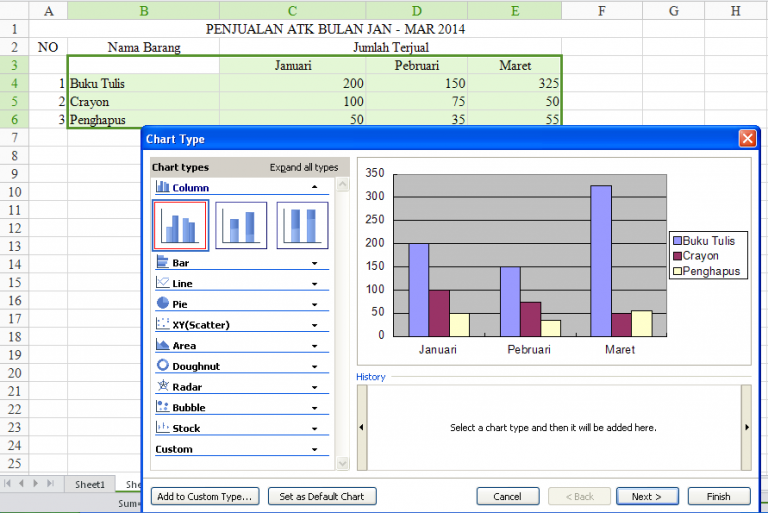The width and height of the screenshot is (768, 513).
Task: Collapse the Column chart category
Action: click(315, 187)
